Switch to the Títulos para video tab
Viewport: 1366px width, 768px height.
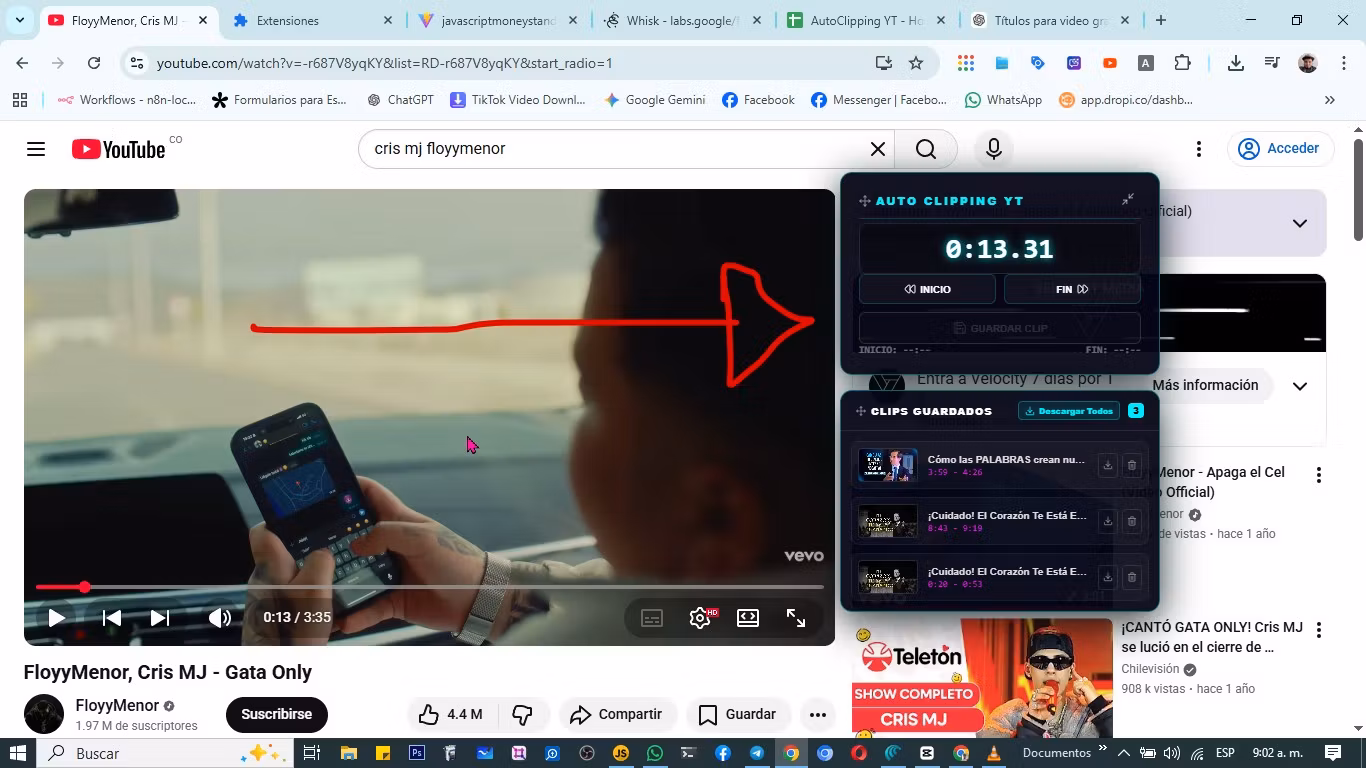tap(1050, 20)
